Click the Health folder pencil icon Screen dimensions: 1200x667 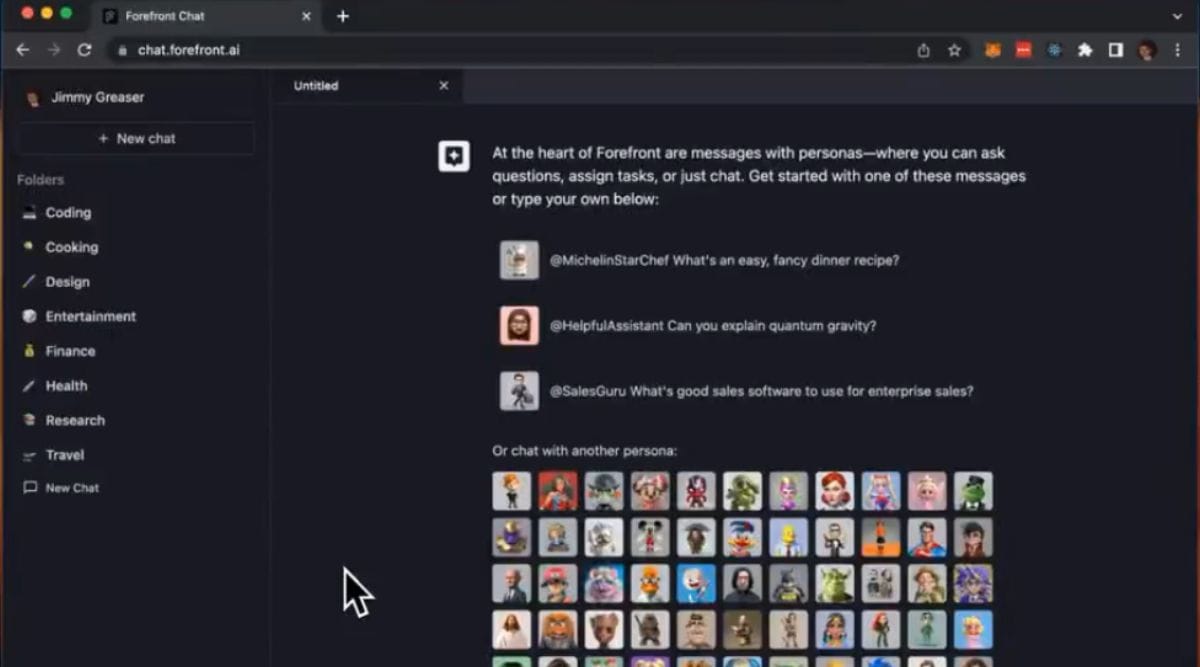pos(29,386)
